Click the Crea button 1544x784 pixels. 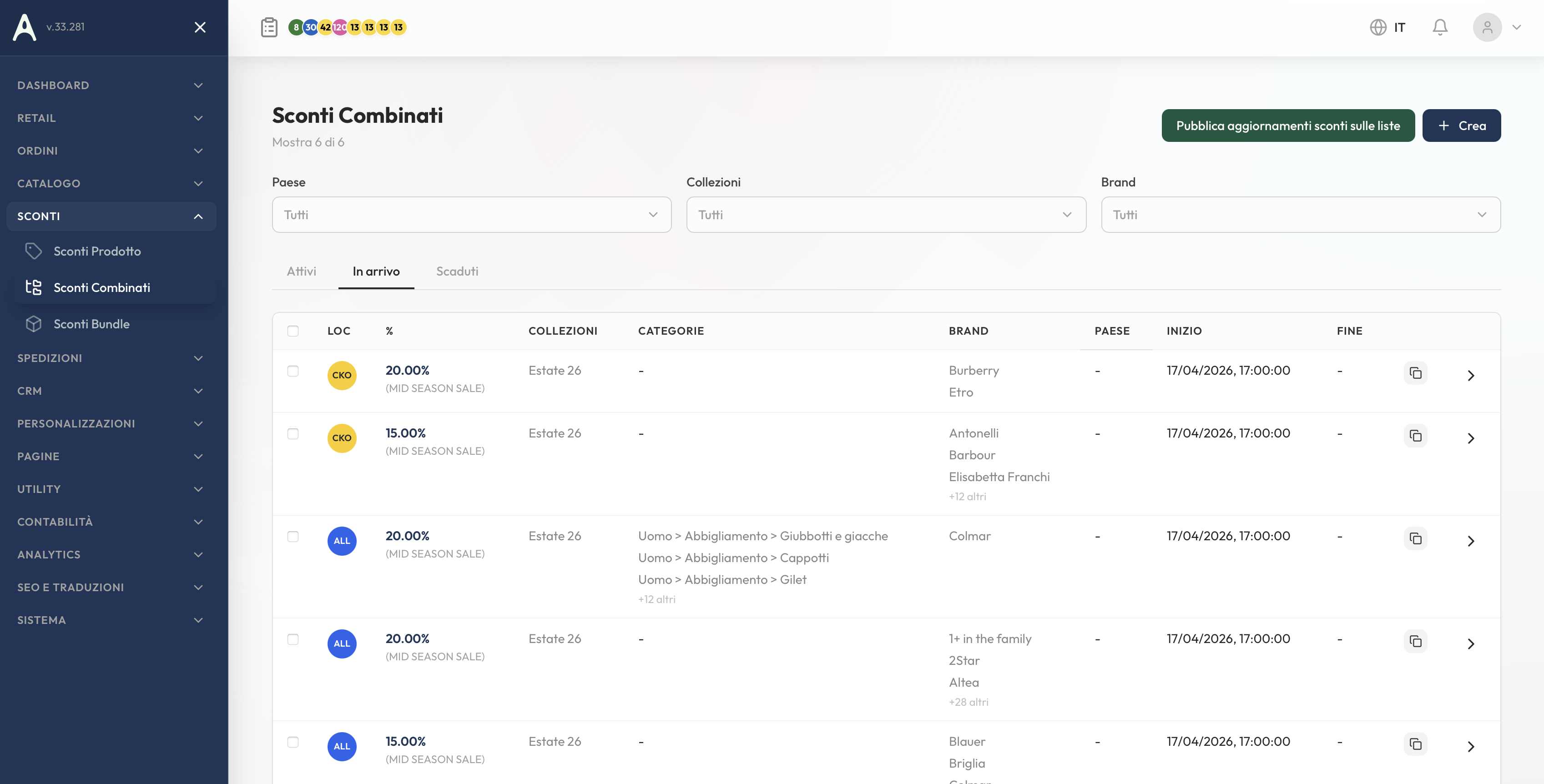pos(1461,125)
